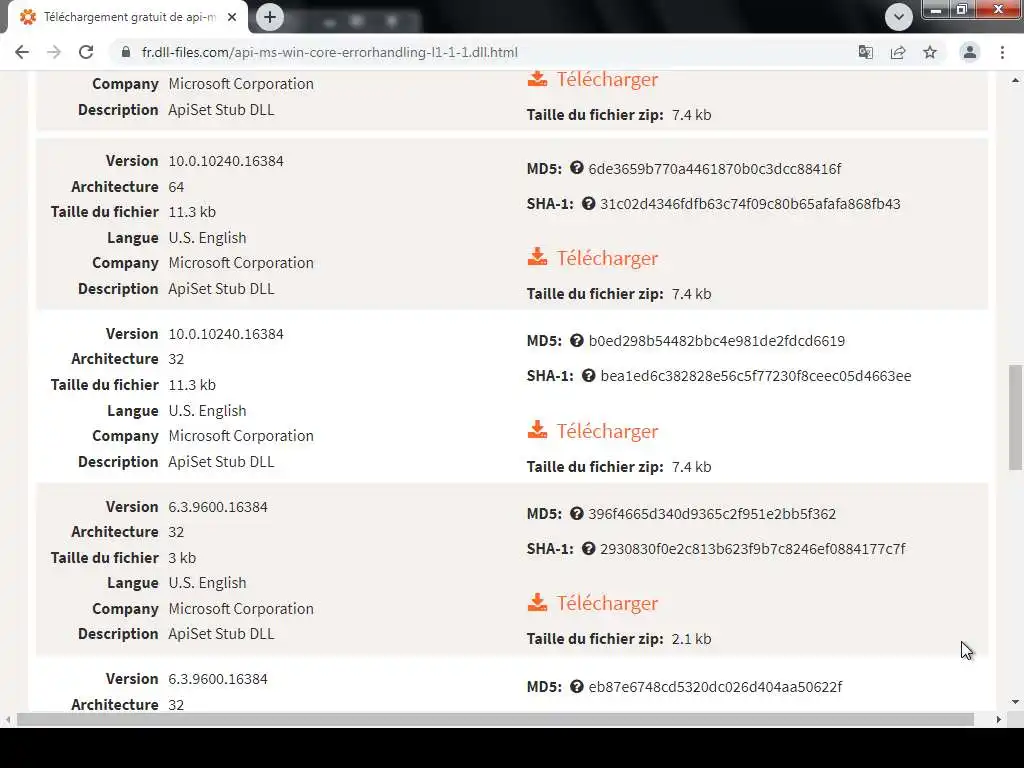Select SHA-1 hash bea1ed6c382828e56c5f77230f8ceec05d4663ee

[x=756, y=376]
